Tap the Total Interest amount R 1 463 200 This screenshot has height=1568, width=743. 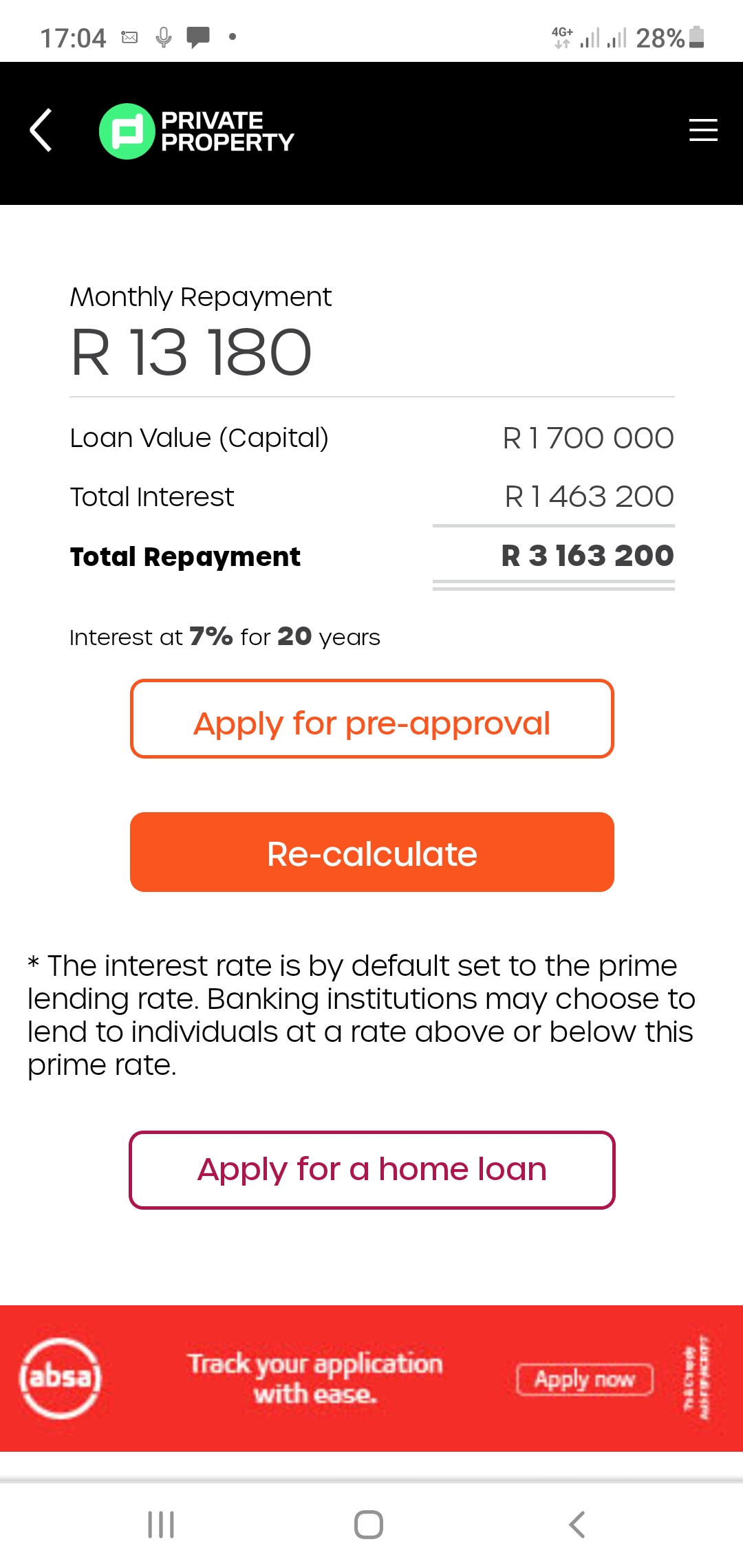coord(589,497)
